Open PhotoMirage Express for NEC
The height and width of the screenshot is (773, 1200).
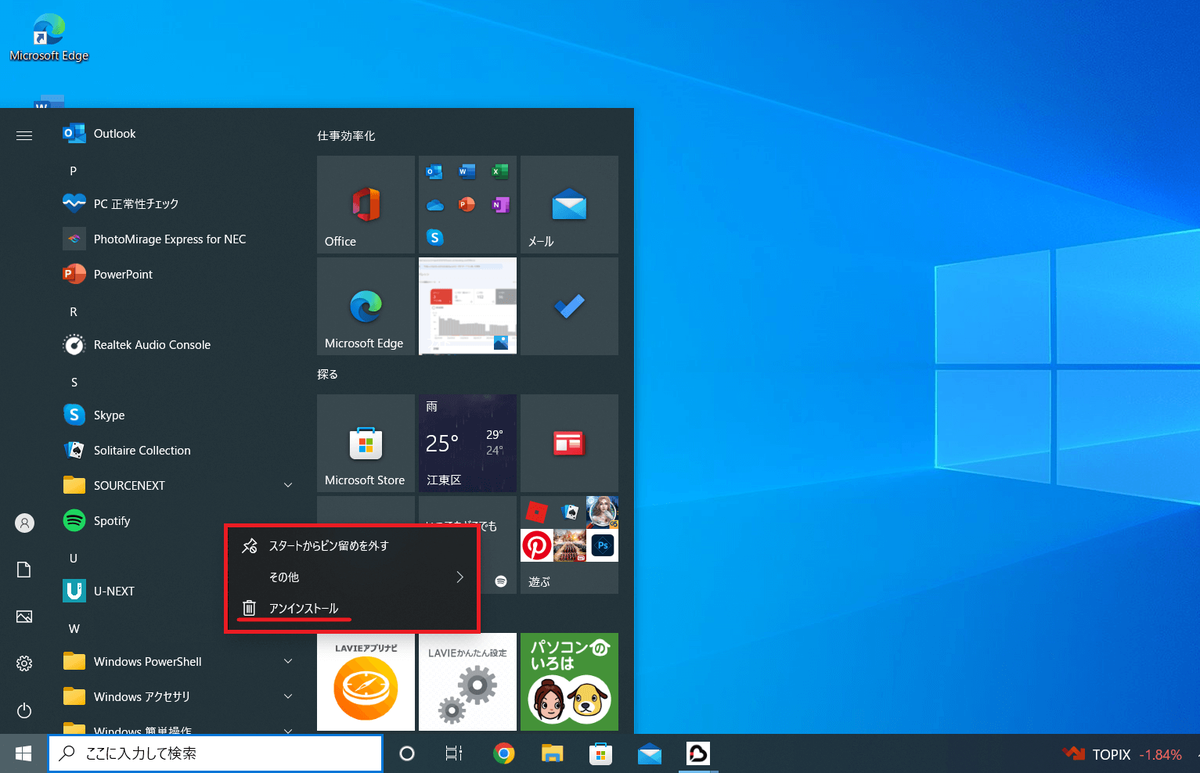(180, 239)
